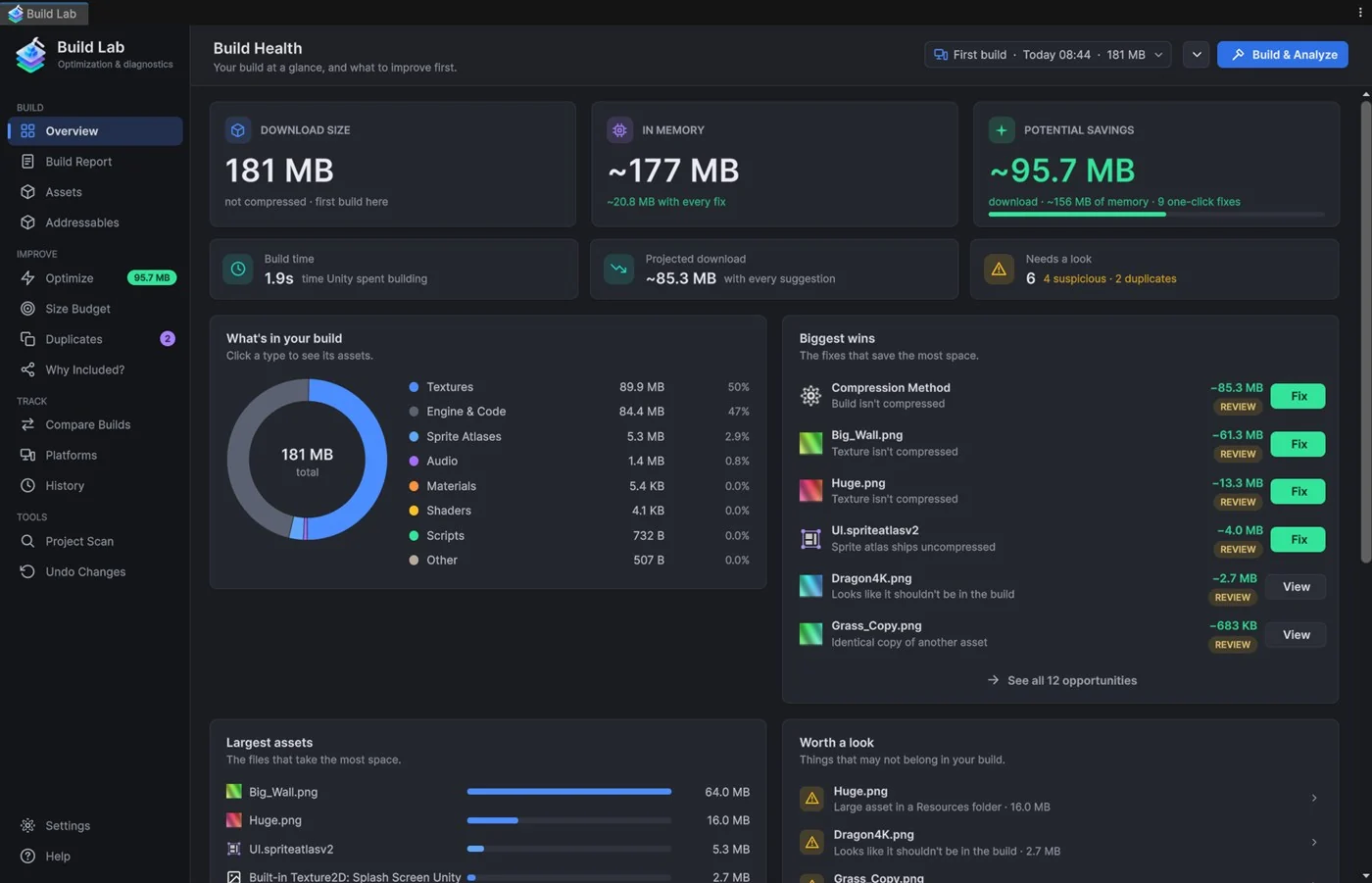Click the warning icon beside Dragon4K.png in Worth a look
The height and width of the screenshot is (883, 1372).
(811, 843)
